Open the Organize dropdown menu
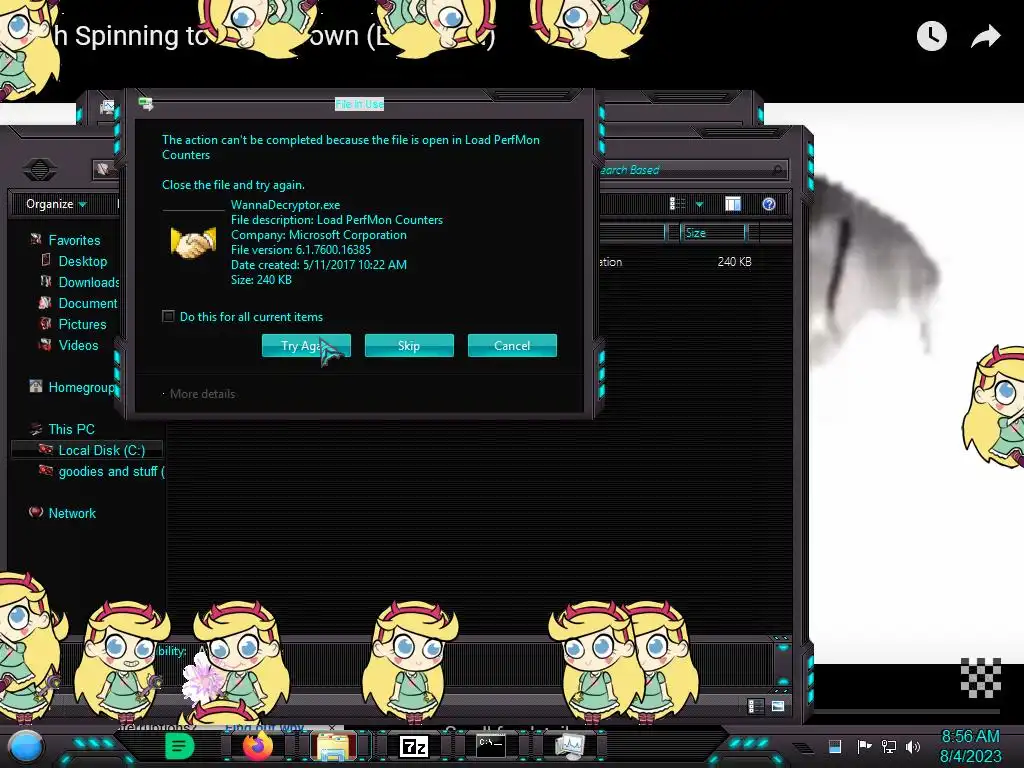The image size is (1024, 768). point(56,204)
